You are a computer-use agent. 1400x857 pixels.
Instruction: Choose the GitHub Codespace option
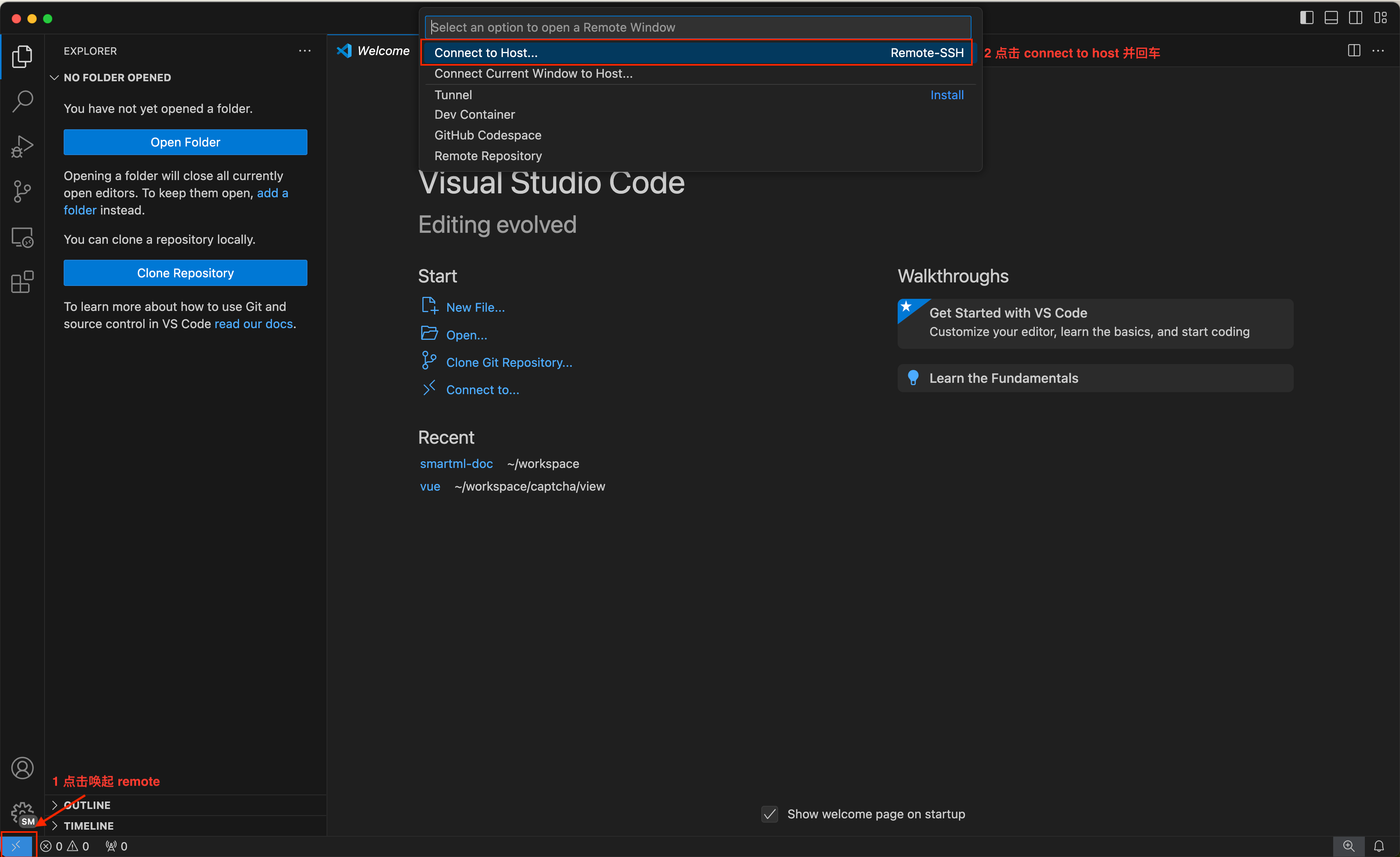[700, 135]
